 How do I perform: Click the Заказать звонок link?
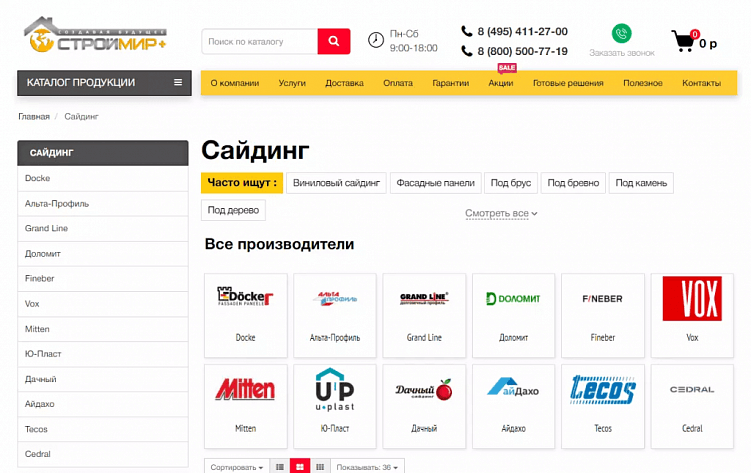click(x=622, y=53)
